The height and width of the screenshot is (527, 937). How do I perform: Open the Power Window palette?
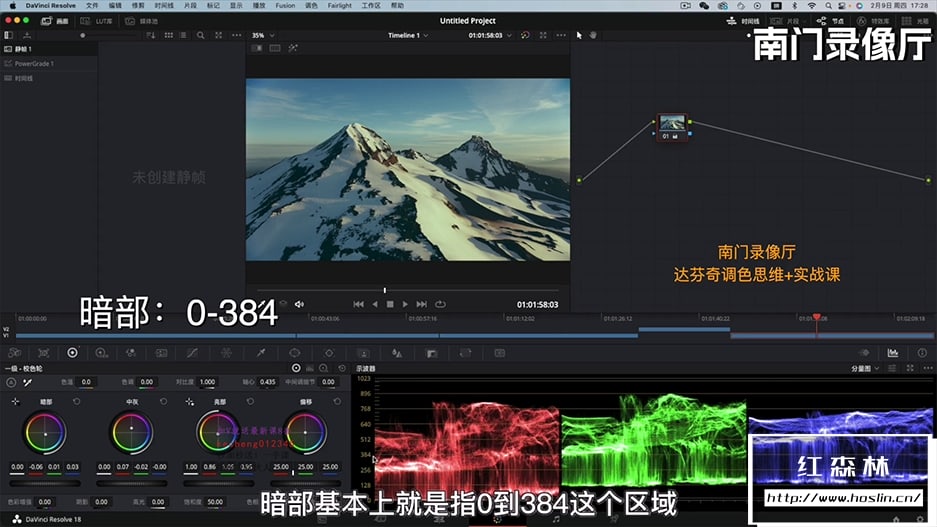pyautogui.click(x=295, y=353)
